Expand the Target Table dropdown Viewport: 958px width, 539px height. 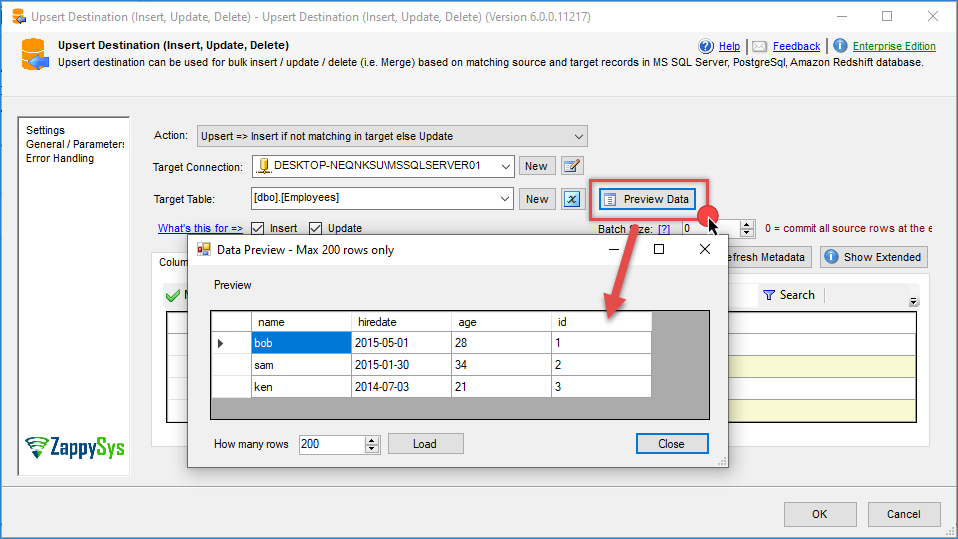[x=505, y=198]
